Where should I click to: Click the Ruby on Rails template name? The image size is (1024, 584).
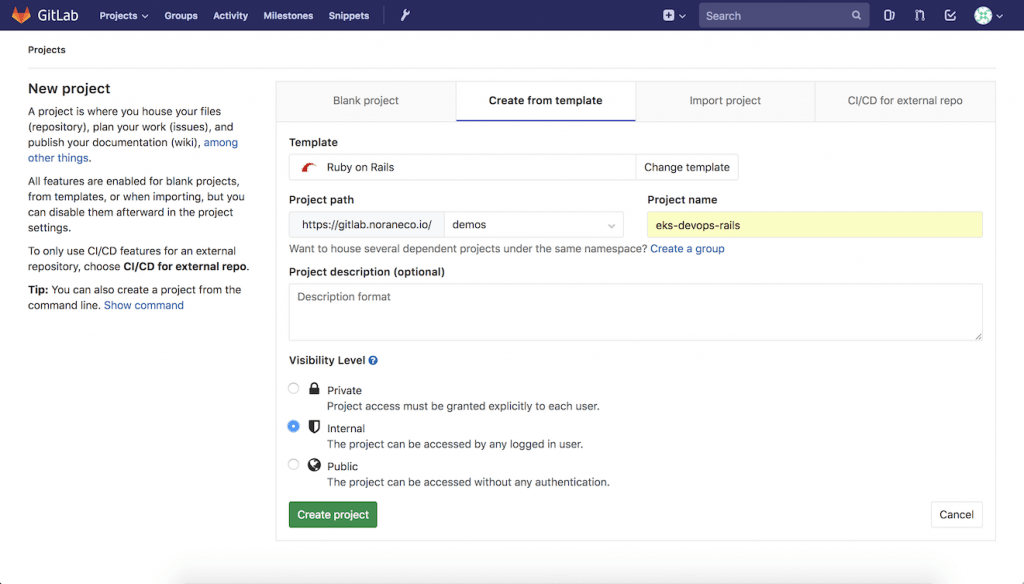click(360, 167)
